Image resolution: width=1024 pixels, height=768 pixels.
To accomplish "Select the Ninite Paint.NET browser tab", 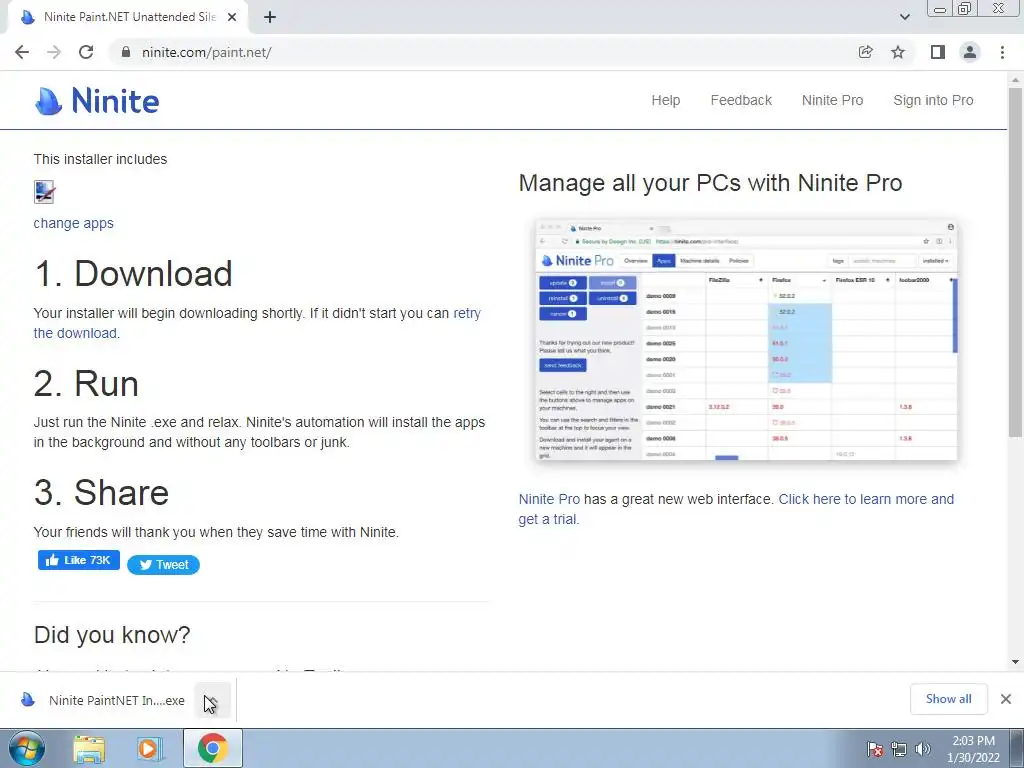I will [x=128, y=17].
